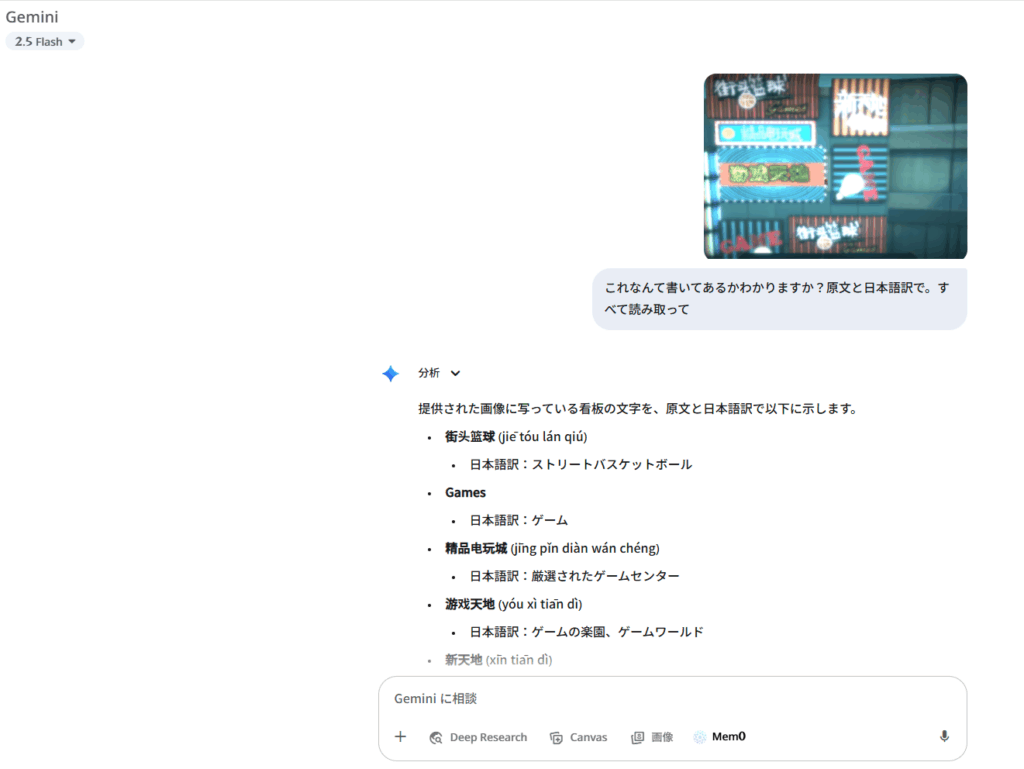This screenshot has width=1024, height=769.
Task: Click the plus icon to add files
Action: (x=400, y=736)
